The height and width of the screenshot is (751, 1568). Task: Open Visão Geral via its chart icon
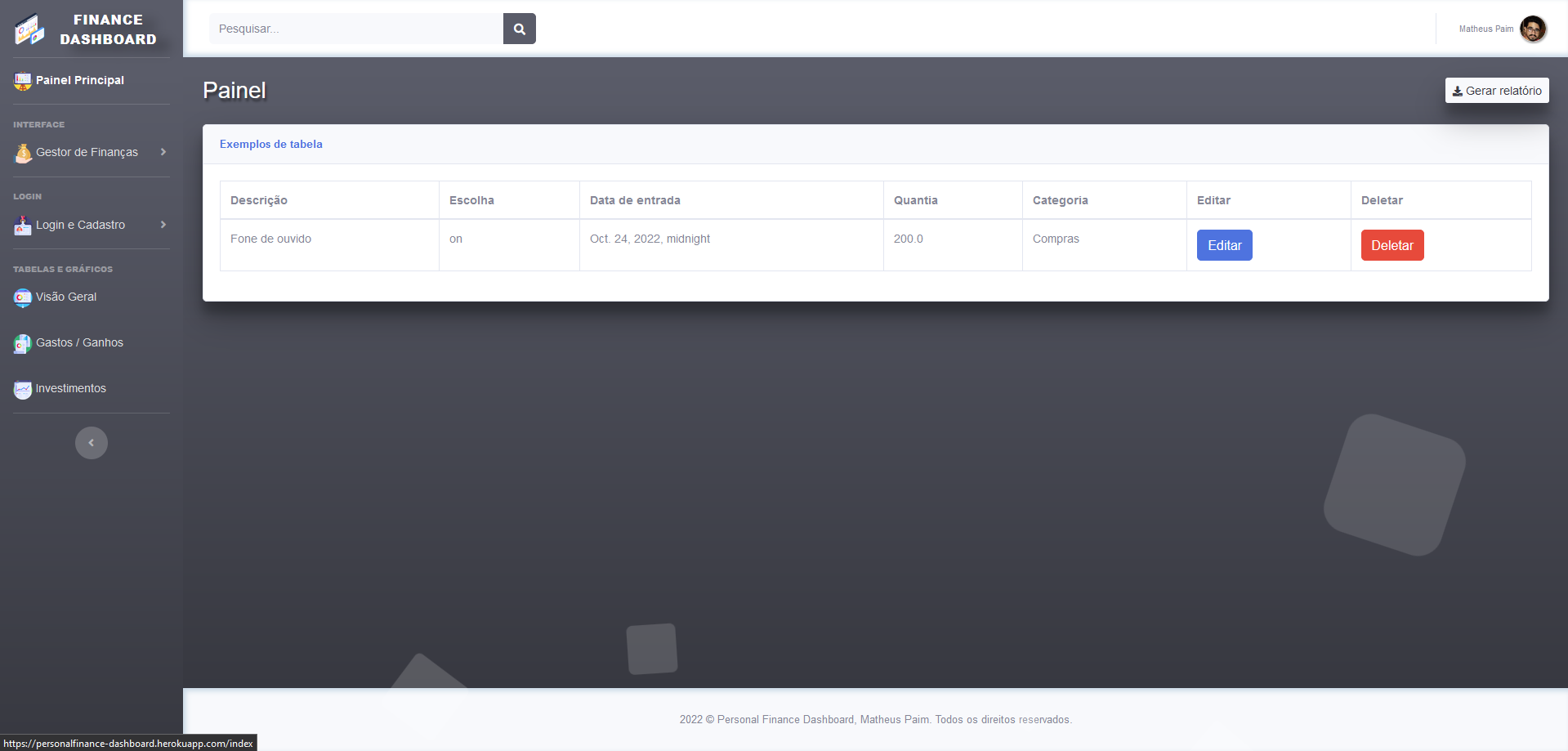22,297
